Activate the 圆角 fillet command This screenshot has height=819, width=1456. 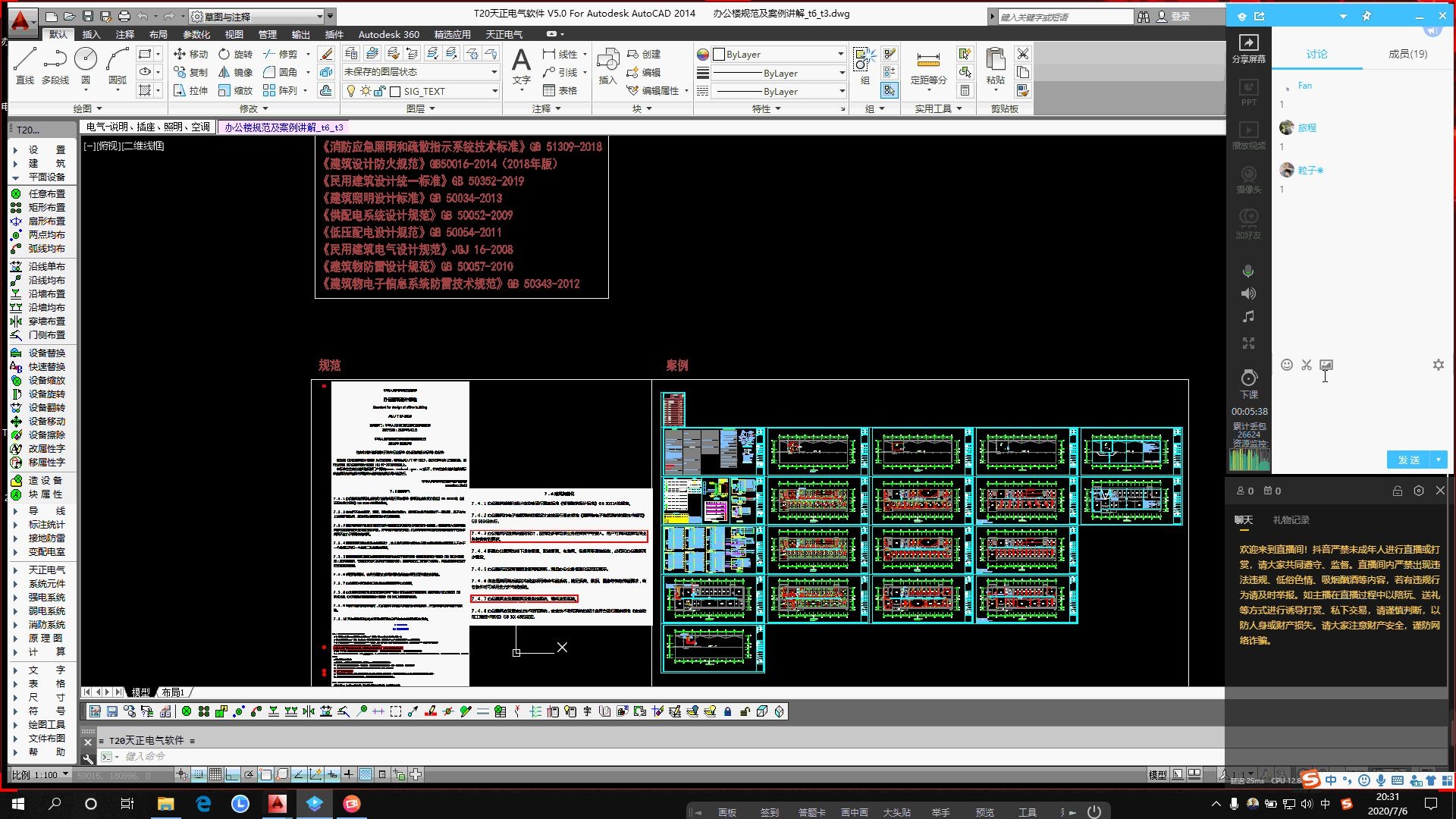(280, 72)
